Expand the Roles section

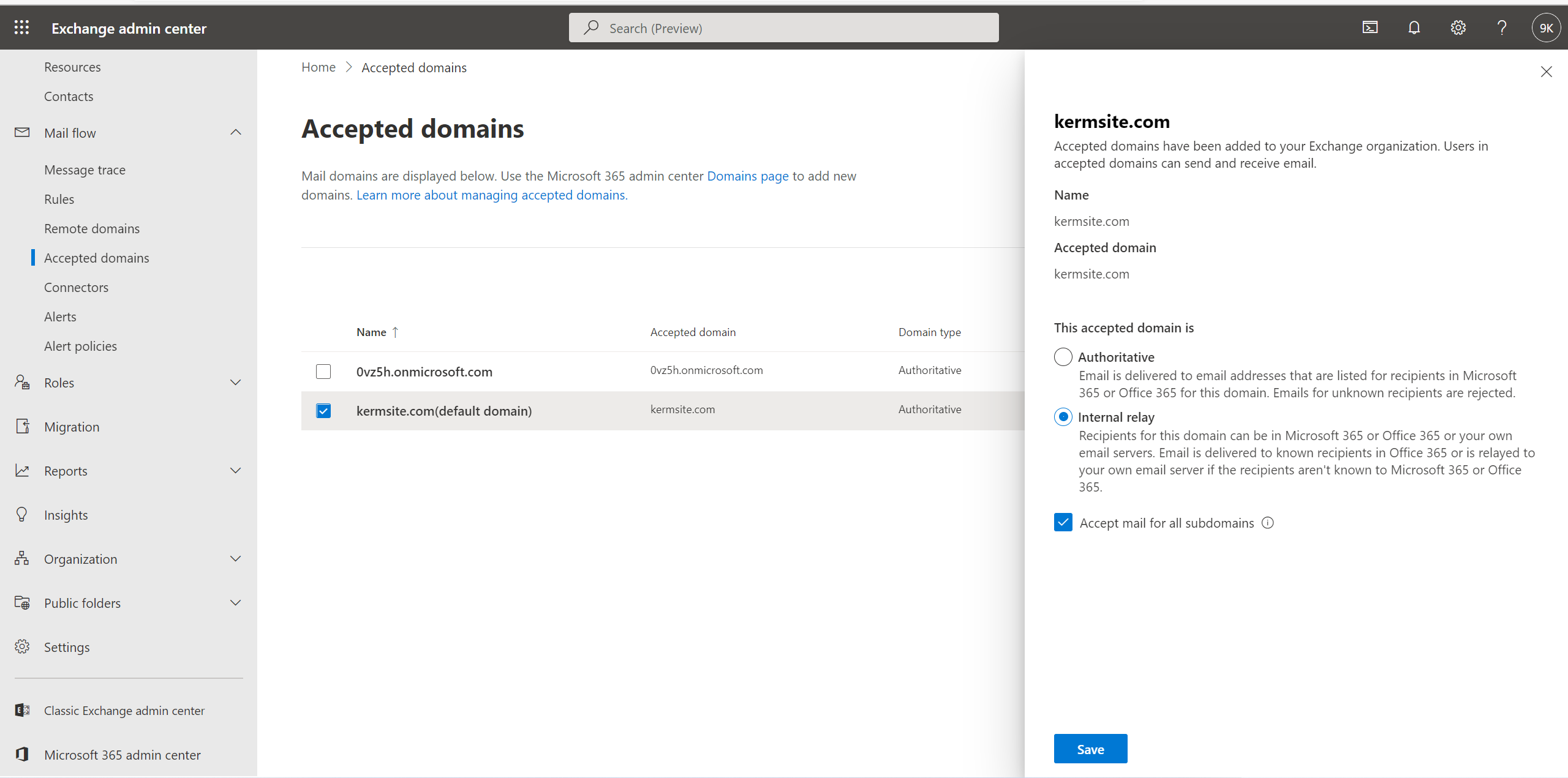pos(236,383)
